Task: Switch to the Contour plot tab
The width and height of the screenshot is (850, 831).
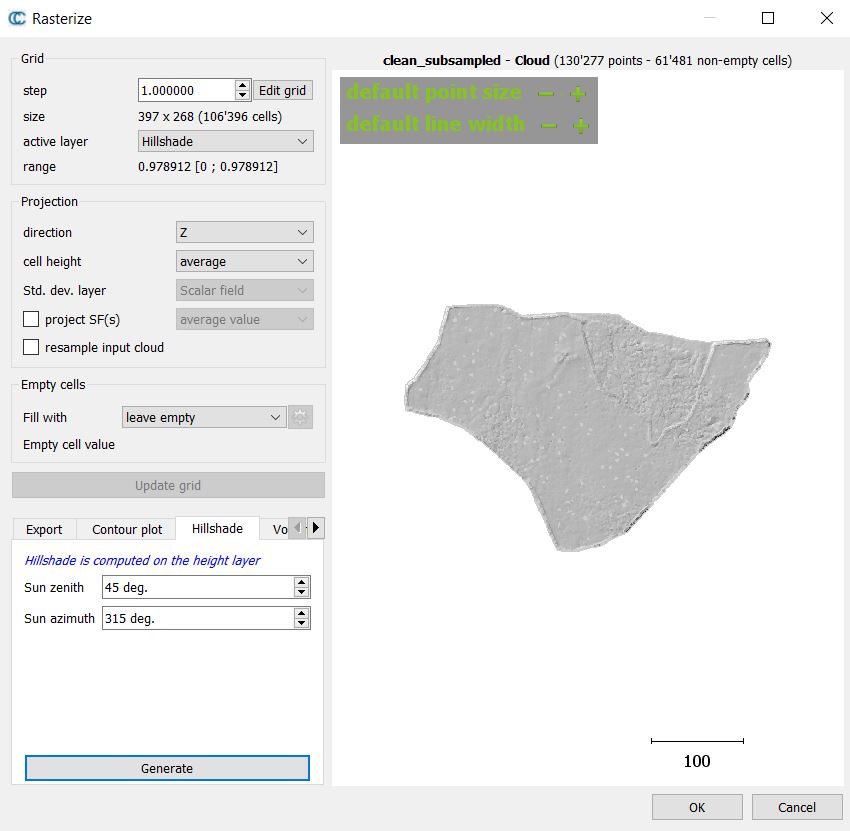Action: (126, 529)
